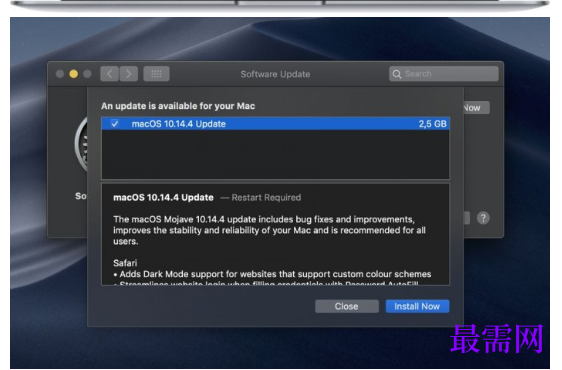Uncheck the macOS 10.14.4 Update checkbox
The height and width of the screenshot is (370, 562).
point(115,124)
